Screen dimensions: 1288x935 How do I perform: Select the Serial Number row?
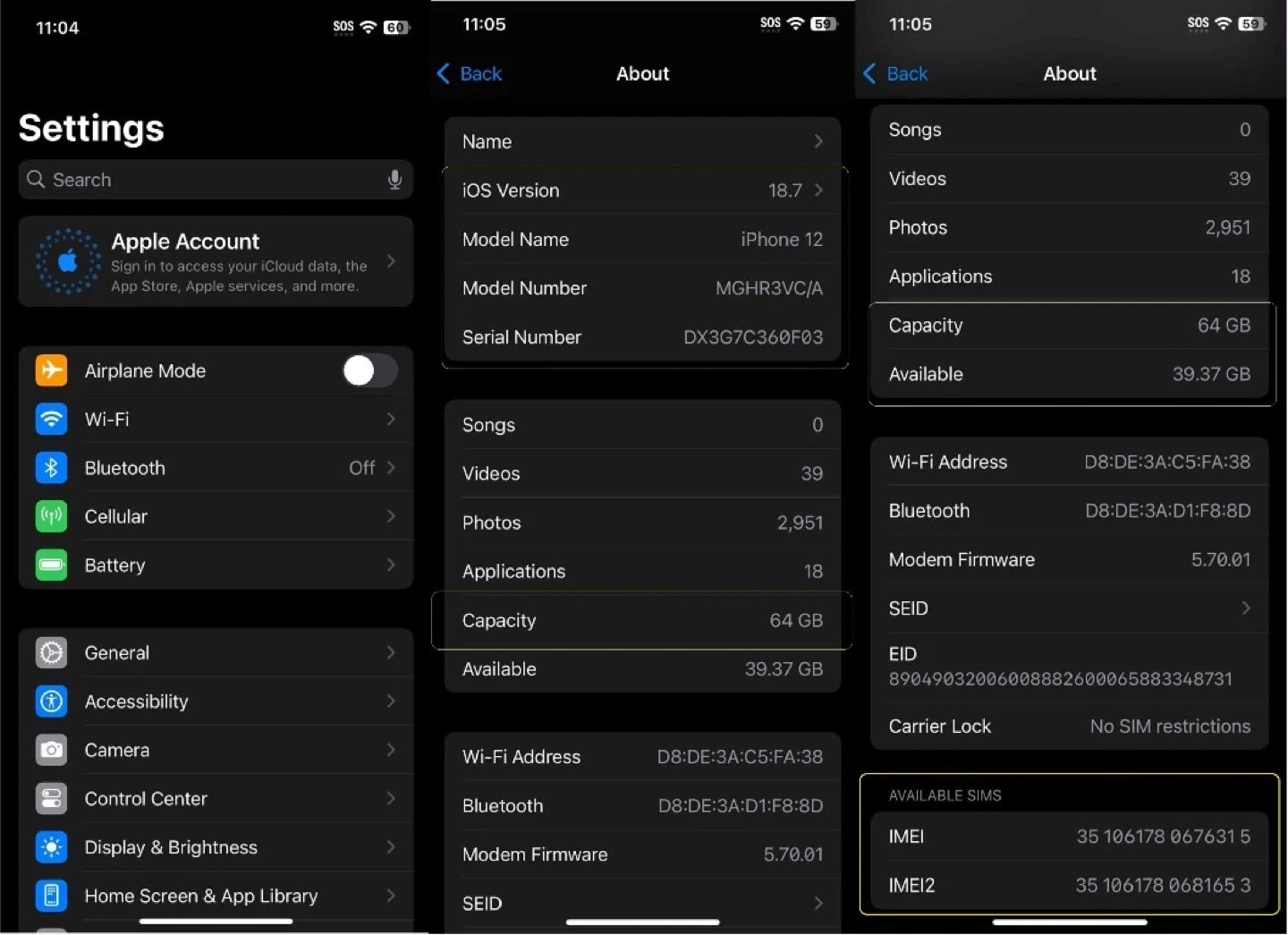(x=641, y=337)
